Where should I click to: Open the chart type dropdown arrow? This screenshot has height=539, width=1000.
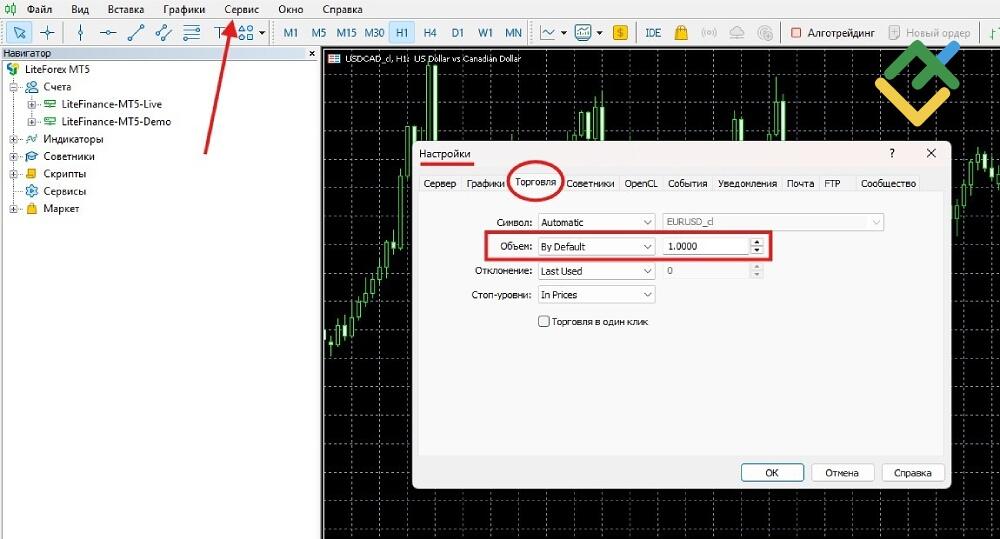click(564, 33)
